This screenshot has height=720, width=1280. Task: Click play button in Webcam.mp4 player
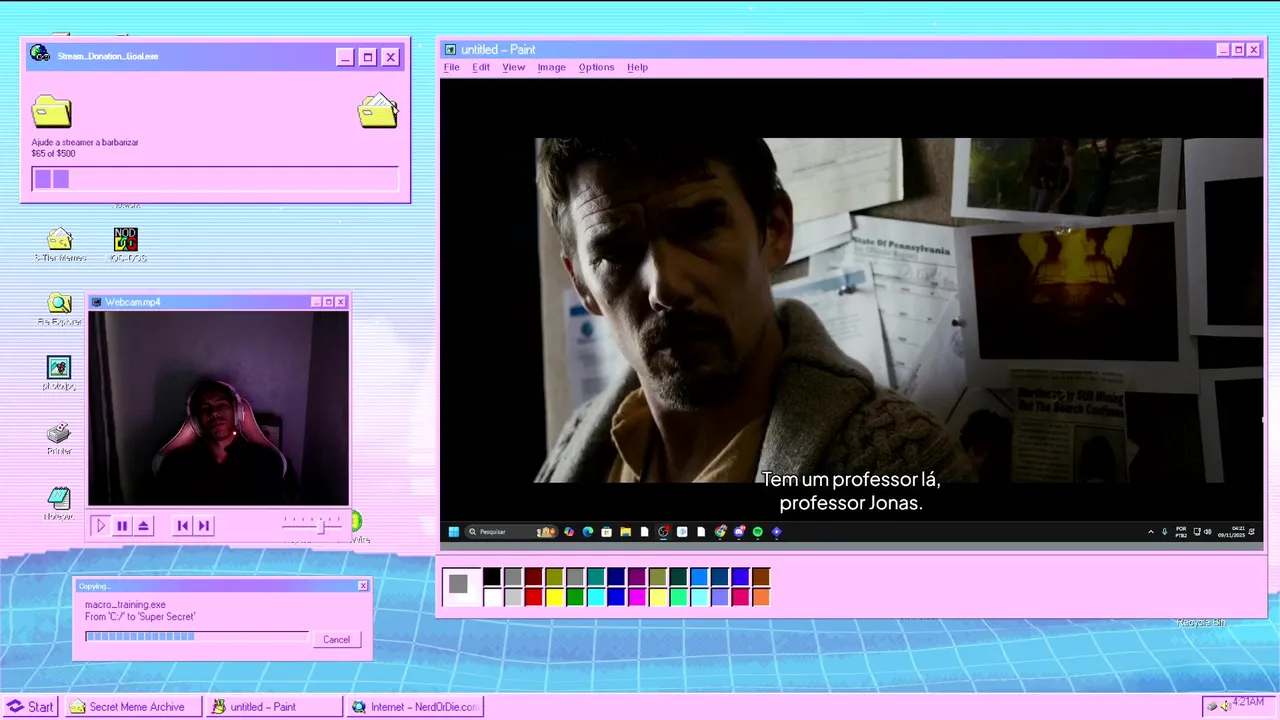tap(100, 525)
